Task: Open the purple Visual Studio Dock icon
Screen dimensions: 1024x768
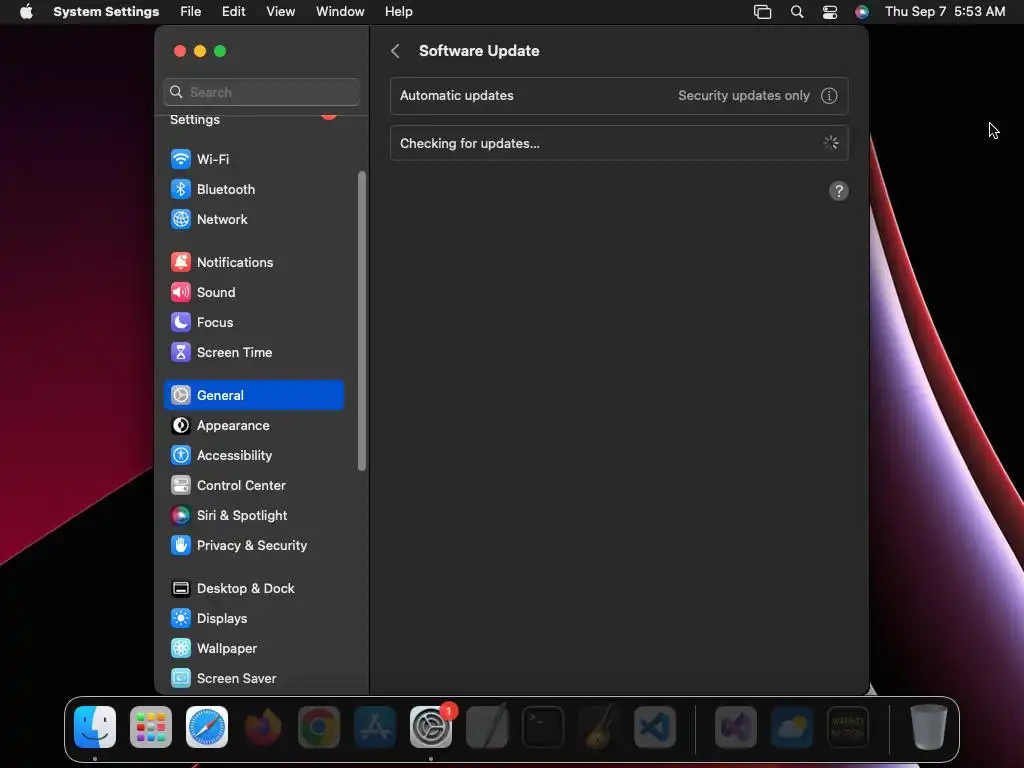Action: [x=735, y=727]
